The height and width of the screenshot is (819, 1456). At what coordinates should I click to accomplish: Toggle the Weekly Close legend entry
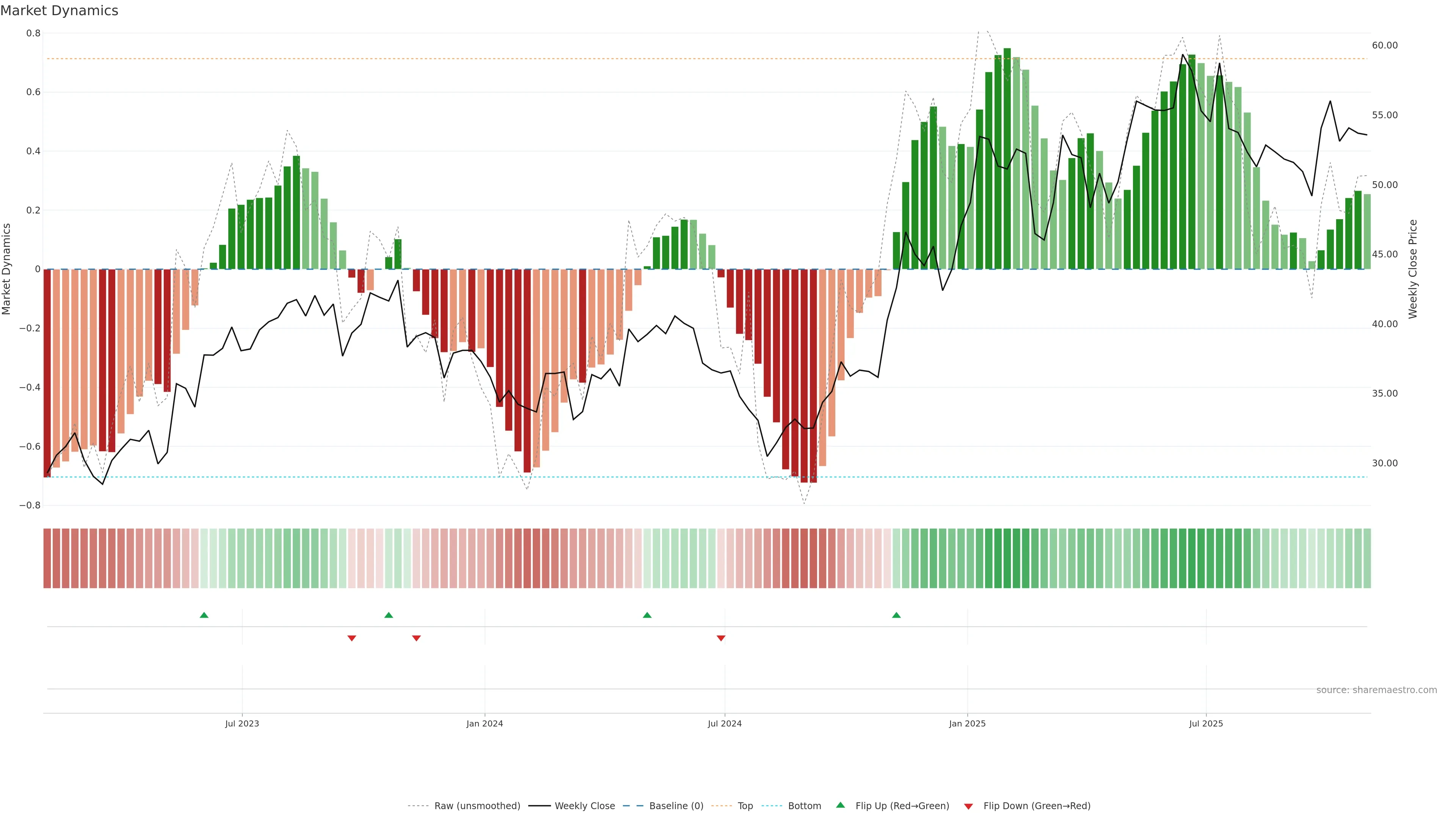click(584, 806)
